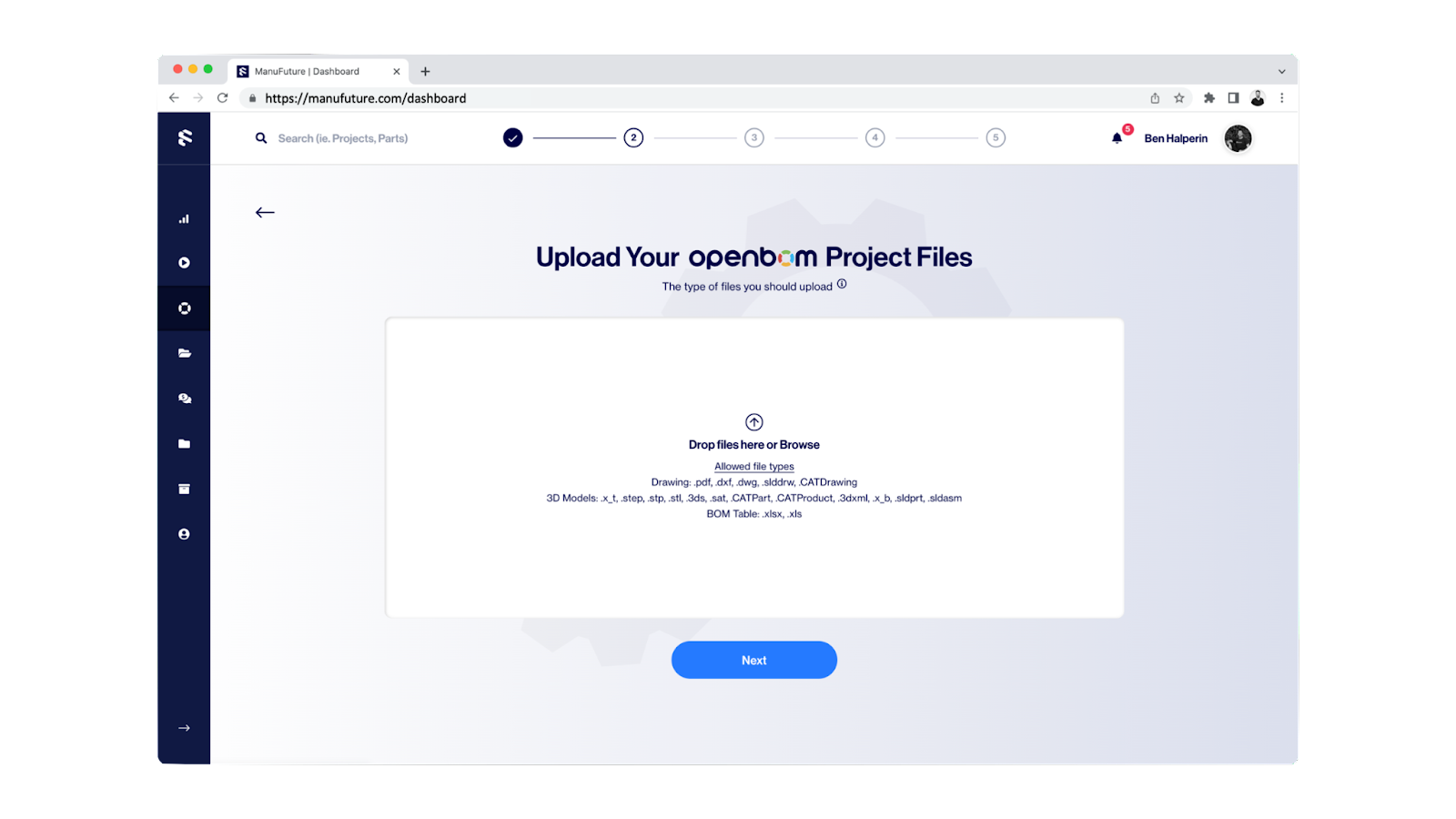Click the upload arrow circle icon
1456x819 pixels.
[754, 422]
